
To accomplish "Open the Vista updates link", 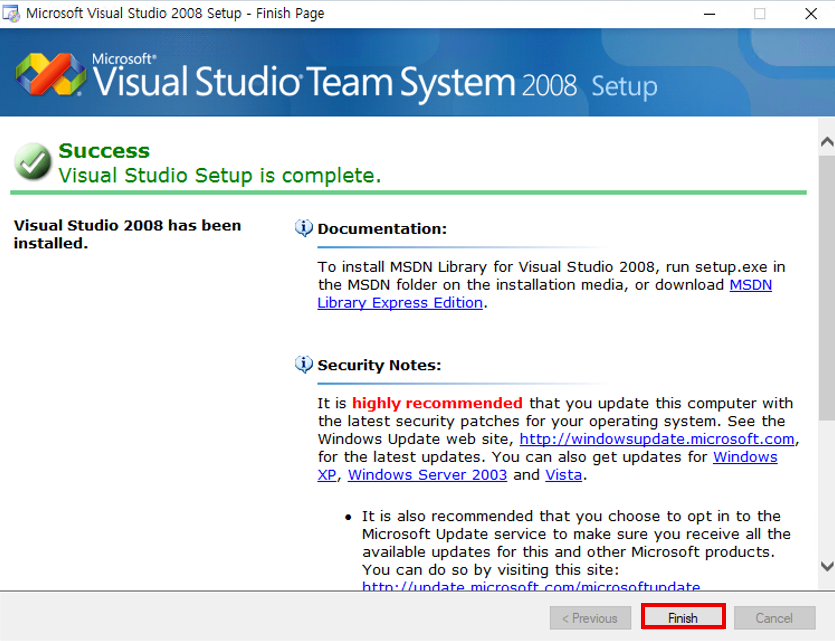I will (563, 475).
